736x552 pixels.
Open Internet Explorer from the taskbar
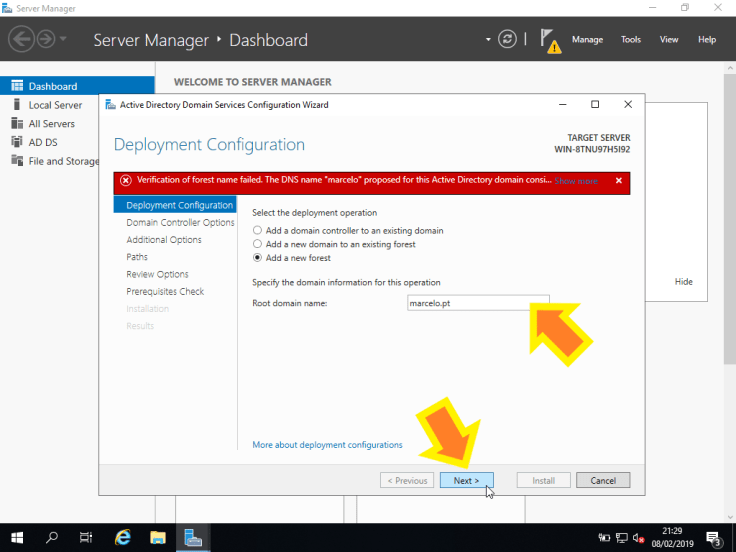(x=123, y=537)
